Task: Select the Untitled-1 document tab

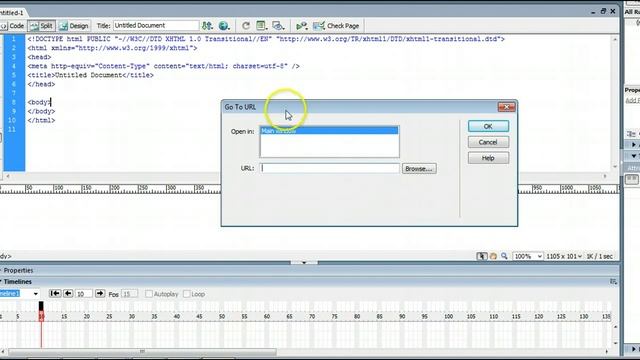Action: tap(12, 13)
